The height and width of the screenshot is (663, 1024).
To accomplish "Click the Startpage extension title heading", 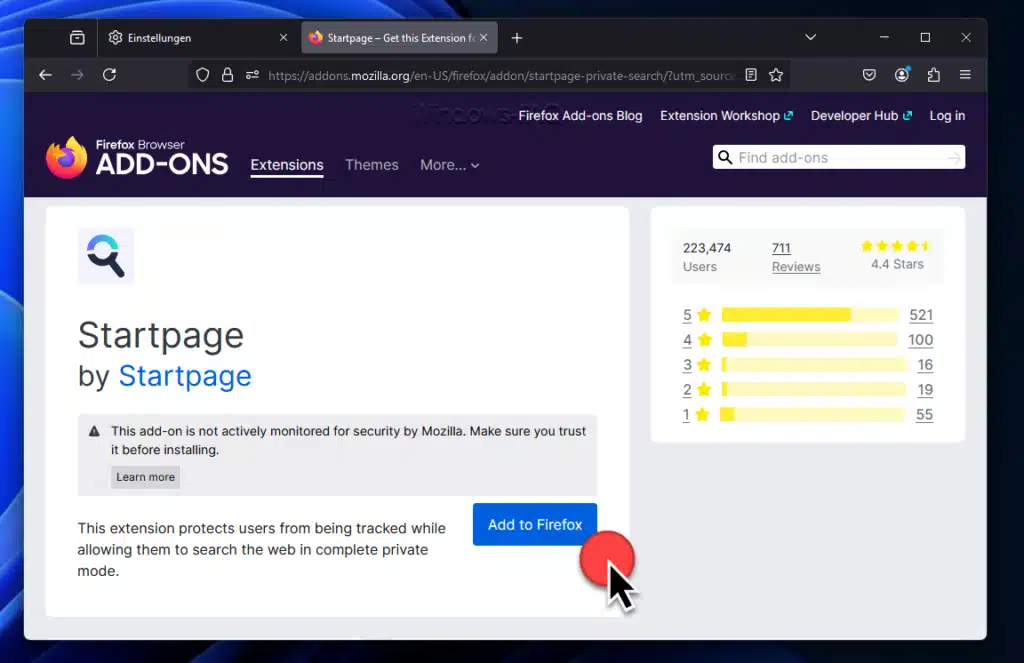I will [161, 336].
